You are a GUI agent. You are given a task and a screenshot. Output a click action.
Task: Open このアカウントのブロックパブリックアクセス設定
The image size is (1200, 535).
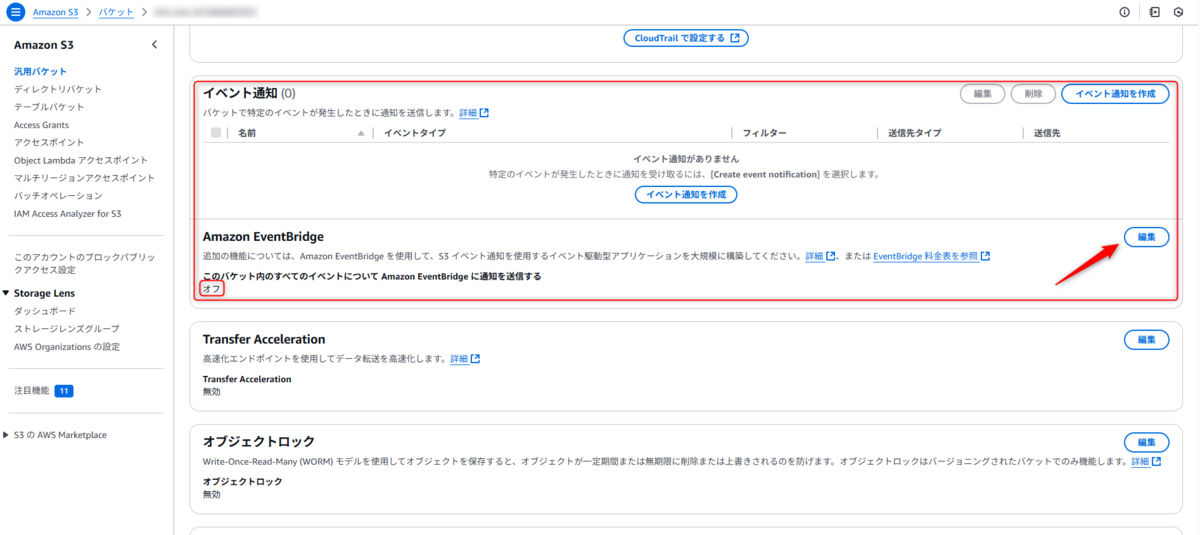(x=85, y=263)
